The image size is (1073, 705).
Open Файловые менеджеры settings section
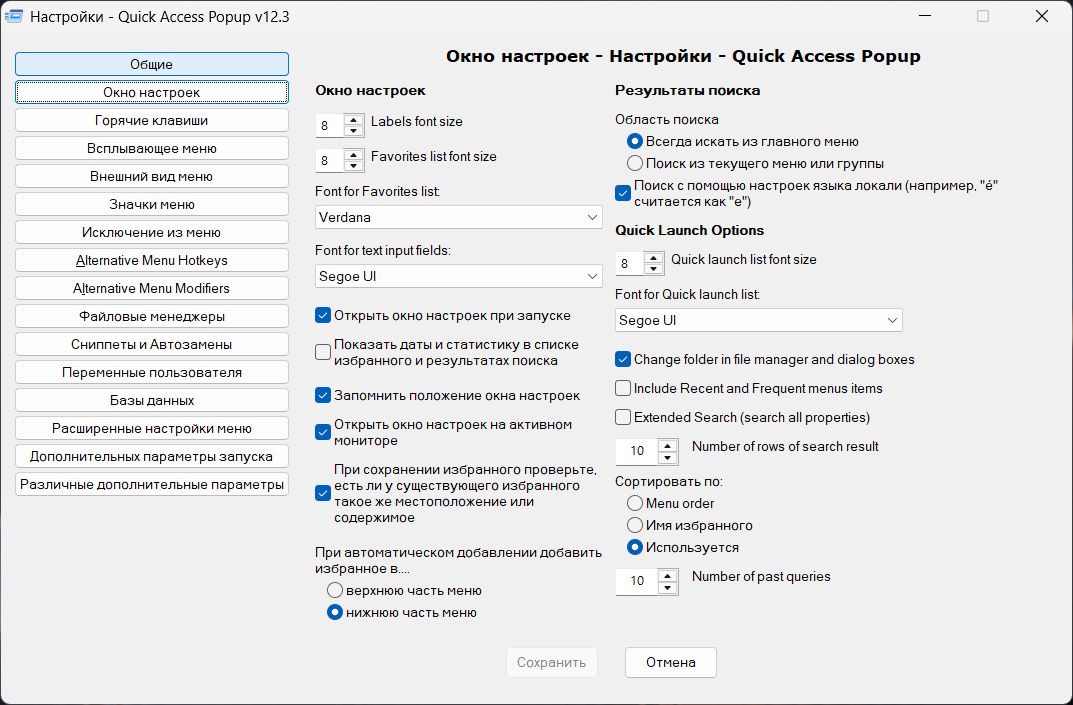click(152, 316)
